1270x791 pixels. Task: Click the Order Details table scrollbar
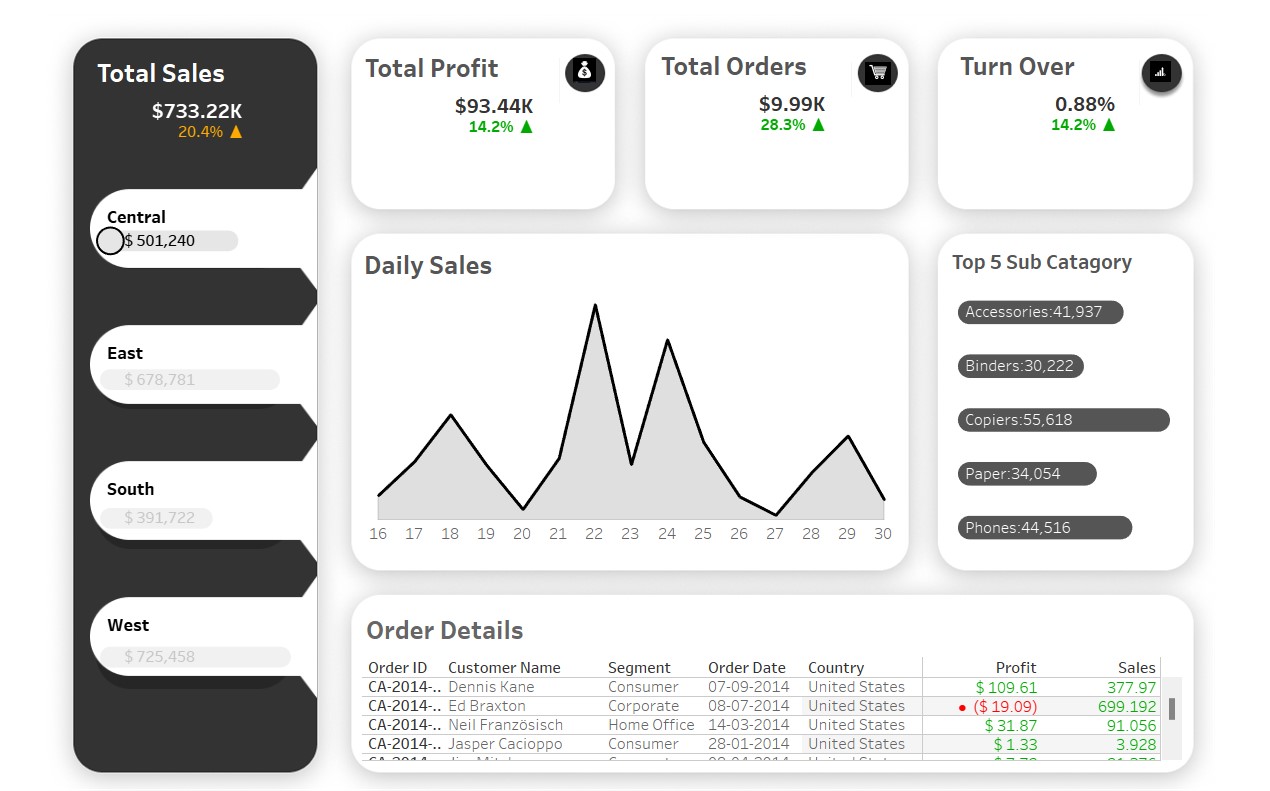[x=1171, y=710]
